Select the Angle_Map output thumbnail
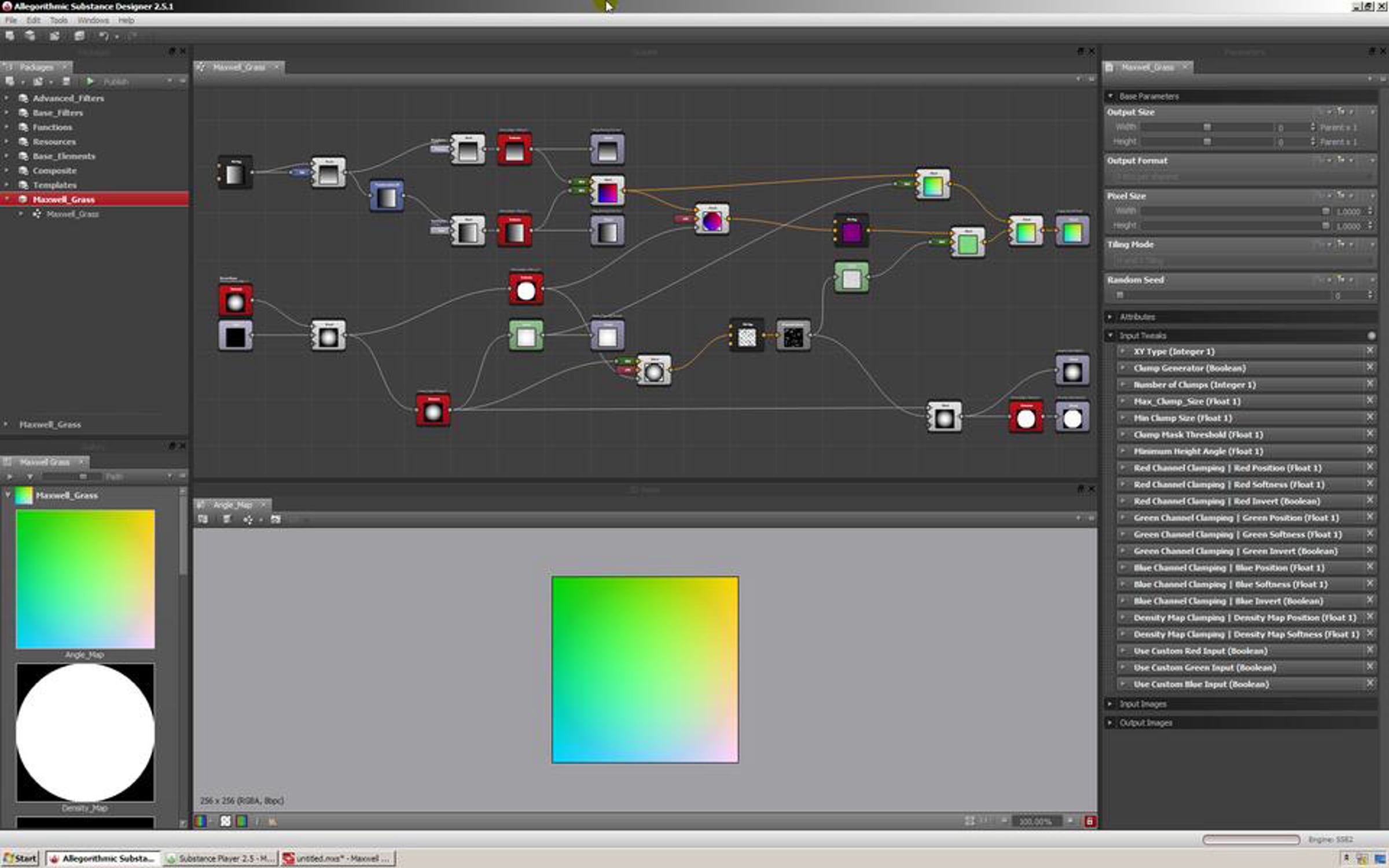Image resolution: width=1389 pixels, height=868 pixels. point(85,579)
